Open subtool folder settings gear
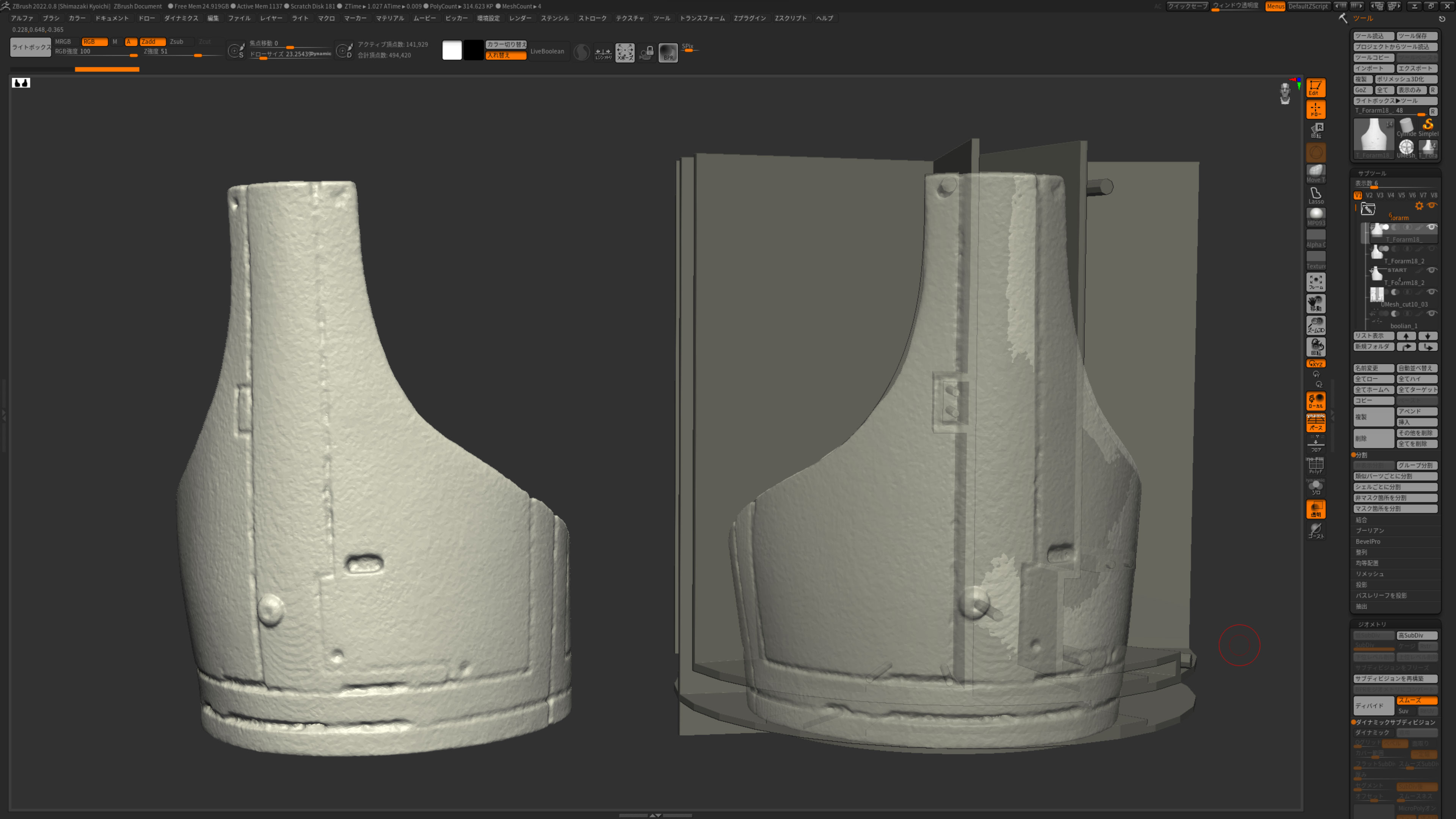This screenshot has height=819, width=1456. [1419, 206]
